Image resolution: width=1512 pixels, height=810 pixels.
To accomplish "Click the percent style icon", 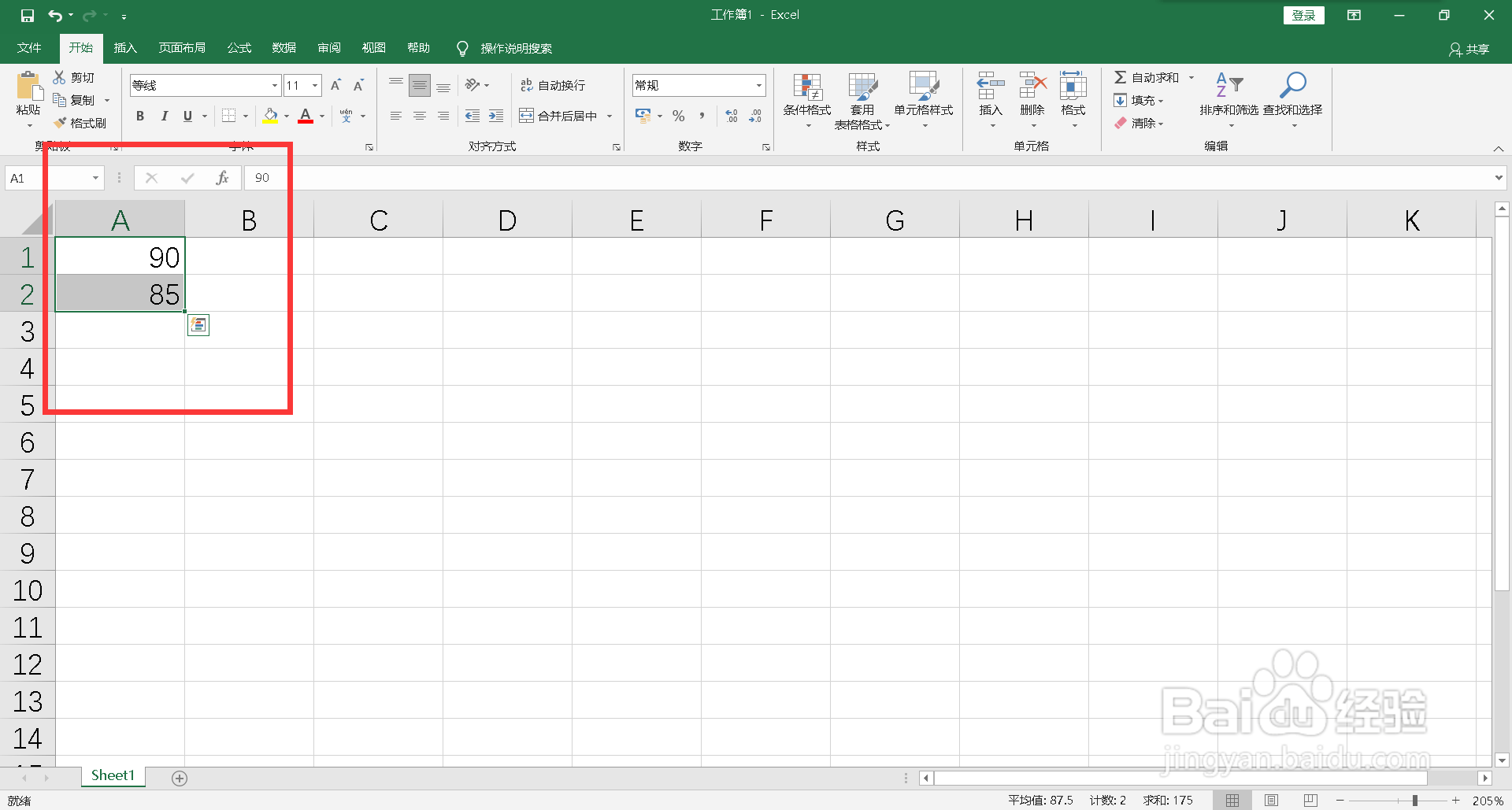I will tap(678, 116).
